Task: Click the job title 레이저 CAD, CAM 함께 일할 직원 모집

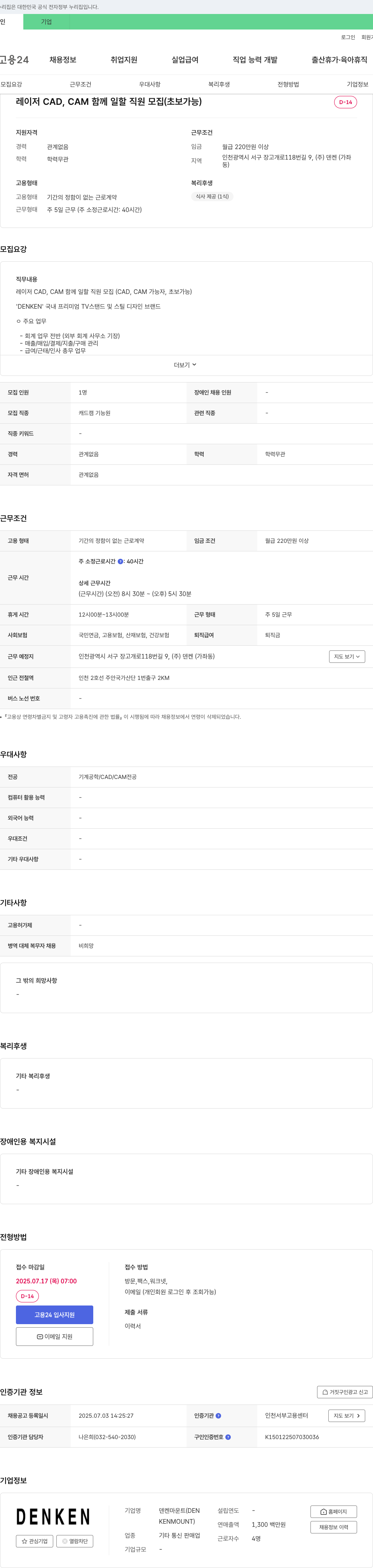Action: [108, 102]
